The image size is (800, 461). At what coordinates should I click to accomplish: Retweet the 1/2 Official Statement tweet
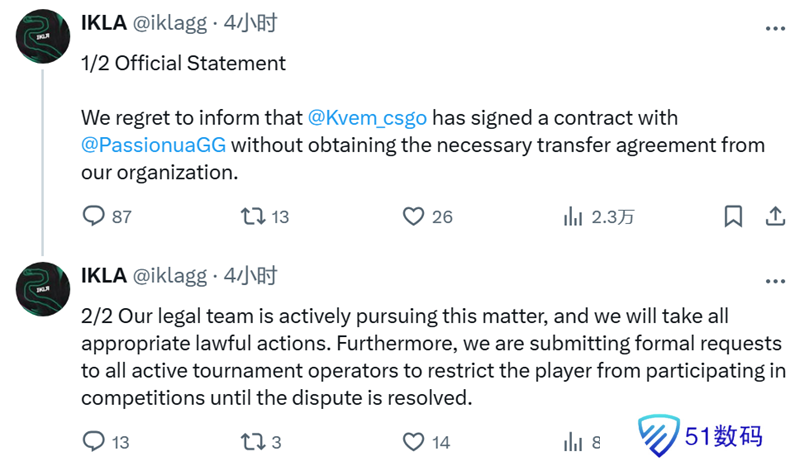(252, 216)
